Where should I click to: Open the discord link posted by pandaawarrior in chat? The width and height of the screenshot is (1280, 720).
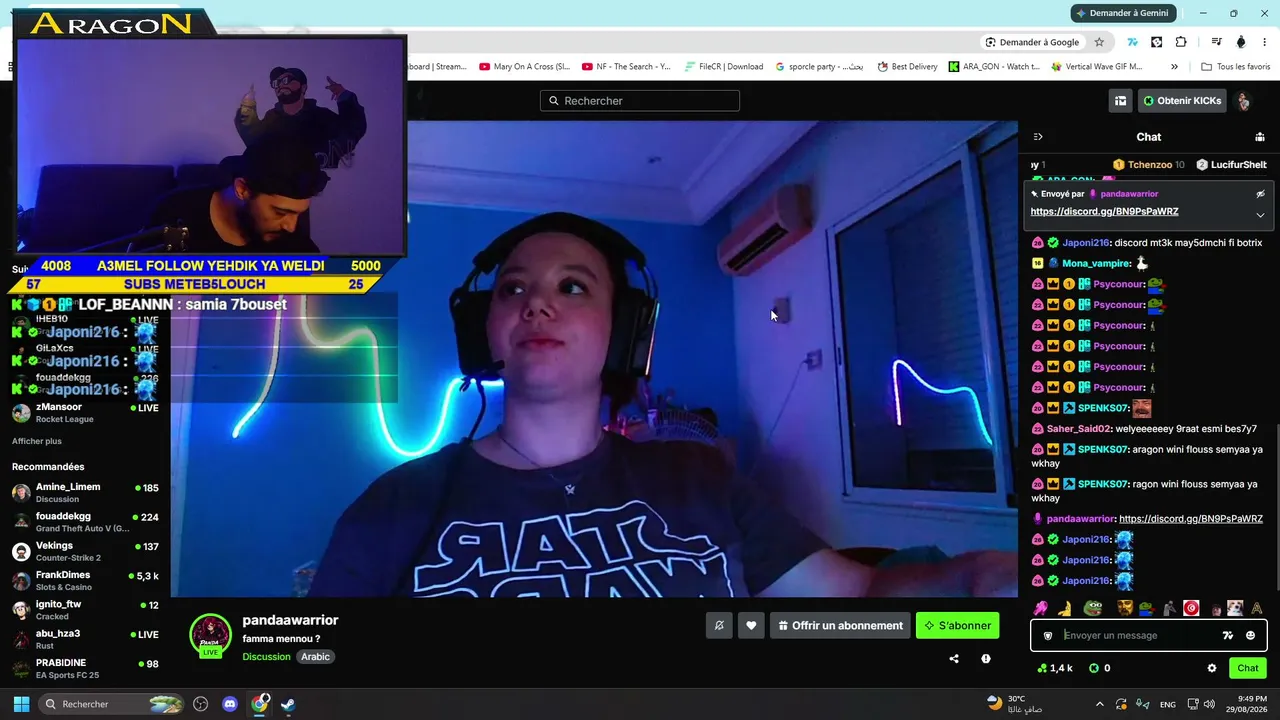(1191, 519)
